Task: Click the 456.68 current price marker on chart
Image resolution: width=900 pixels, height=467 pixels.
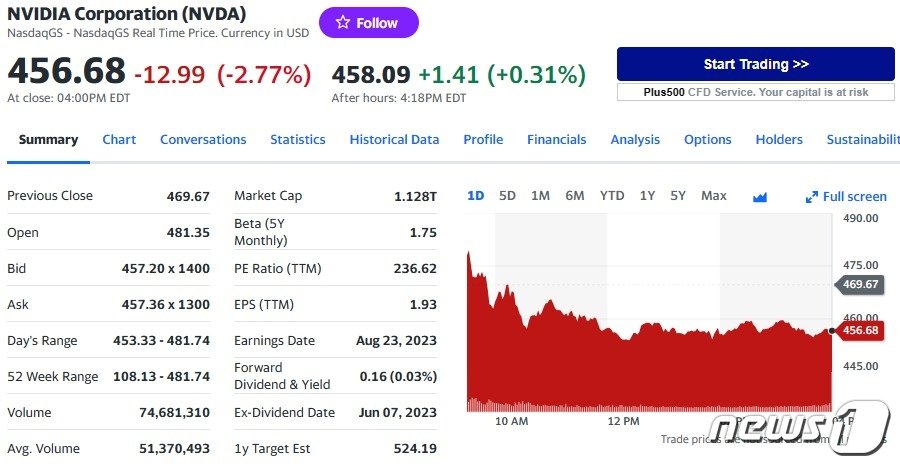Action: tap(859, 331)
